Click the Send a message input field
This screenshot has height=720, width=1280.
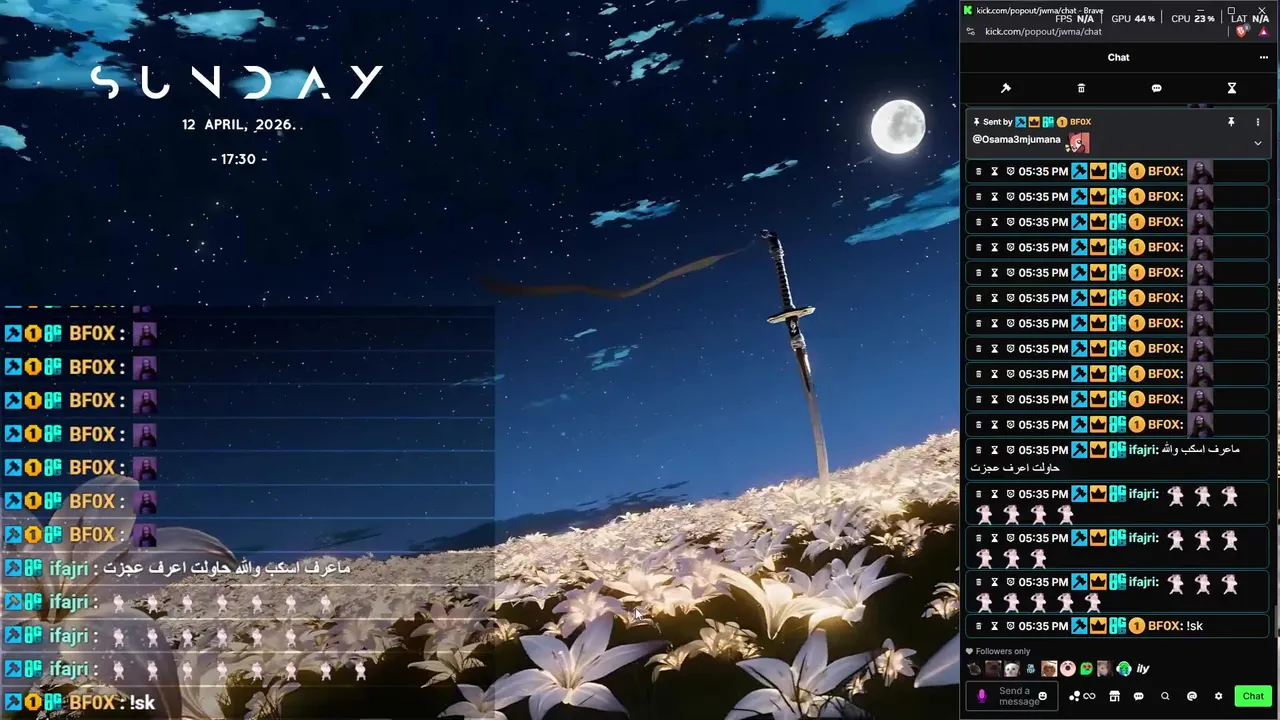[x=1012, y=696]
